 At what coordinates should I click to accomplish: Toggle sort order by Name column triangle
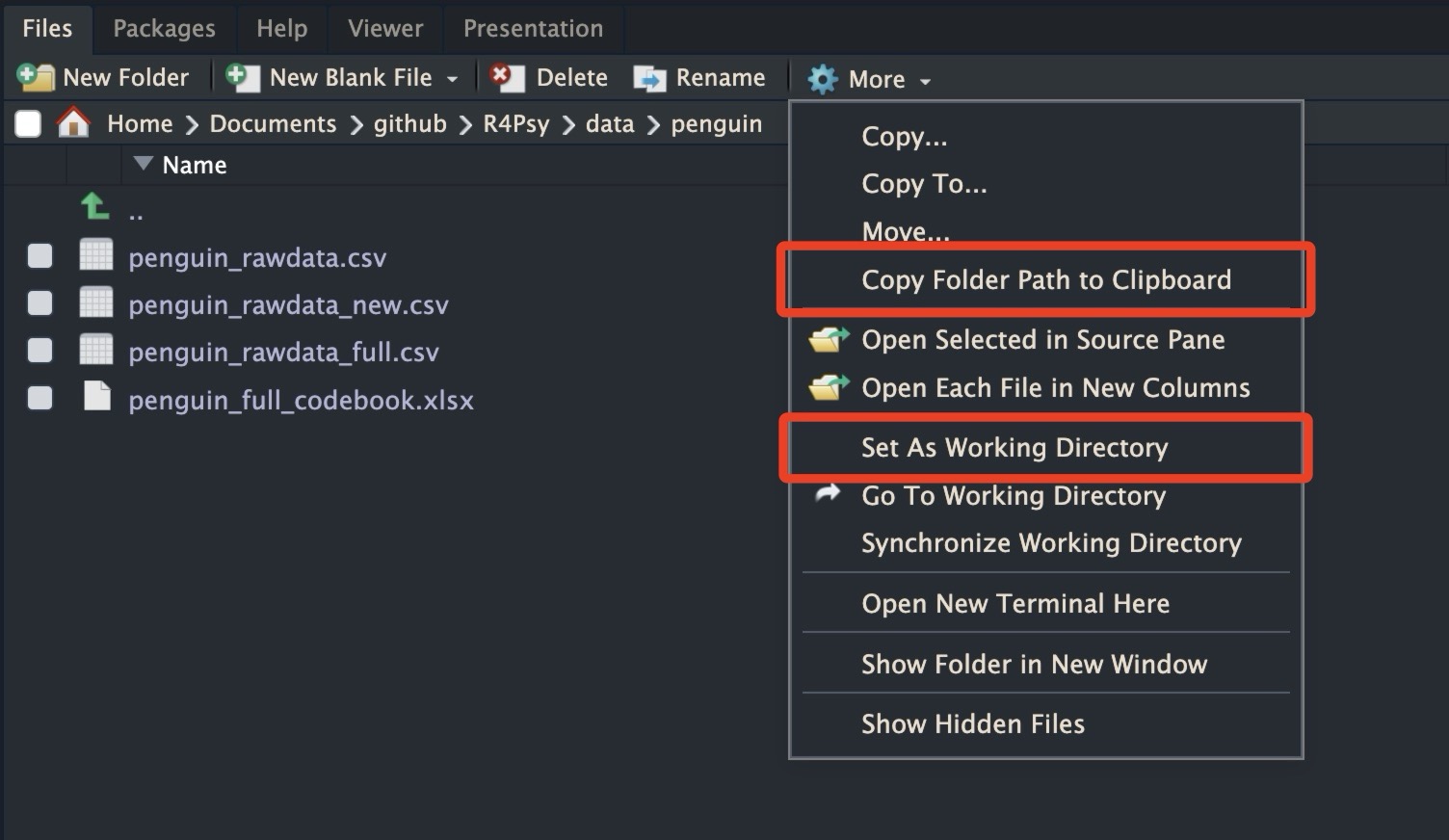[x=144, y=164]
